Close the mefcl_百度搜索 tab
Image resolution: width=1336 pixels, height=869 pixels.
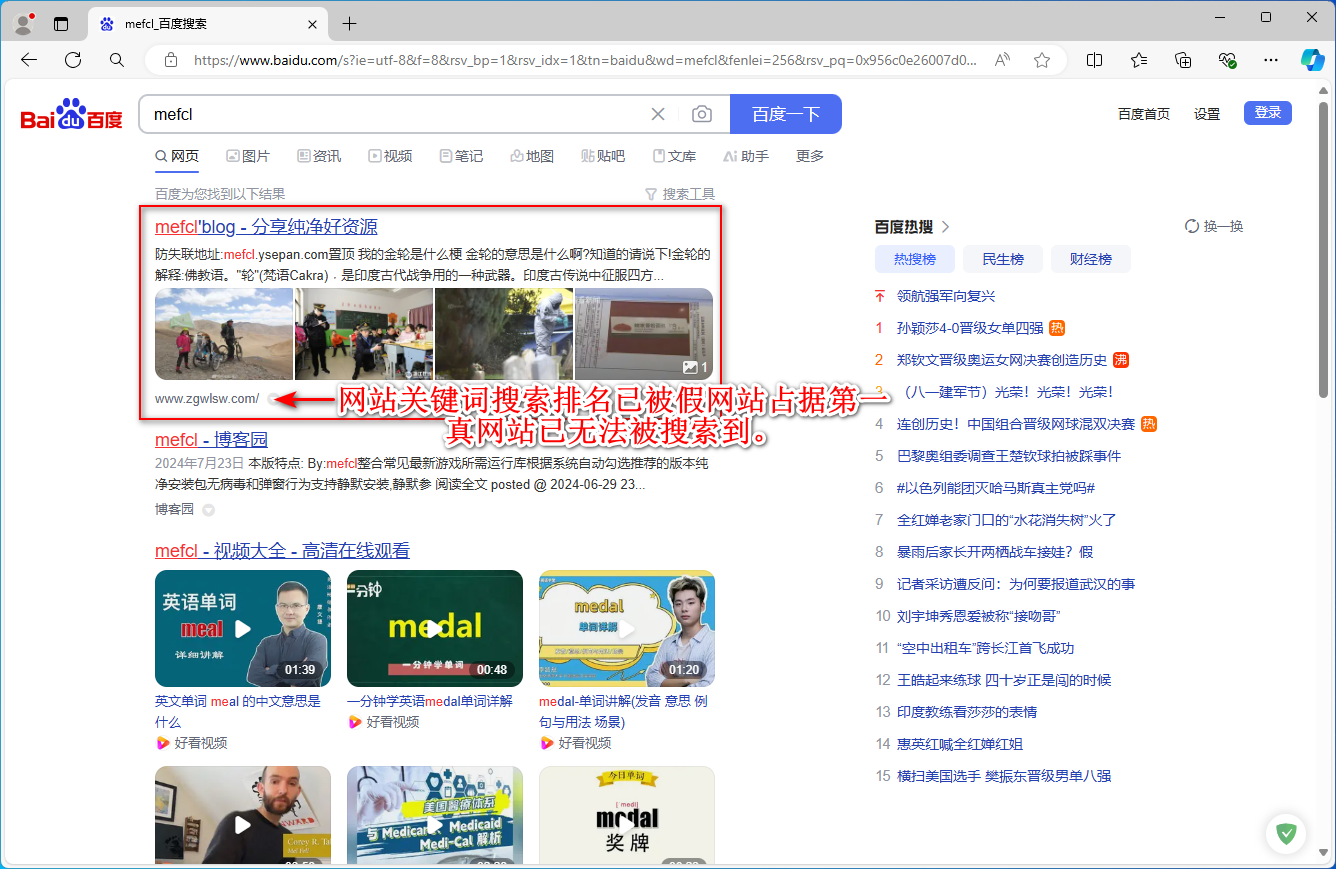click(313, 24)
